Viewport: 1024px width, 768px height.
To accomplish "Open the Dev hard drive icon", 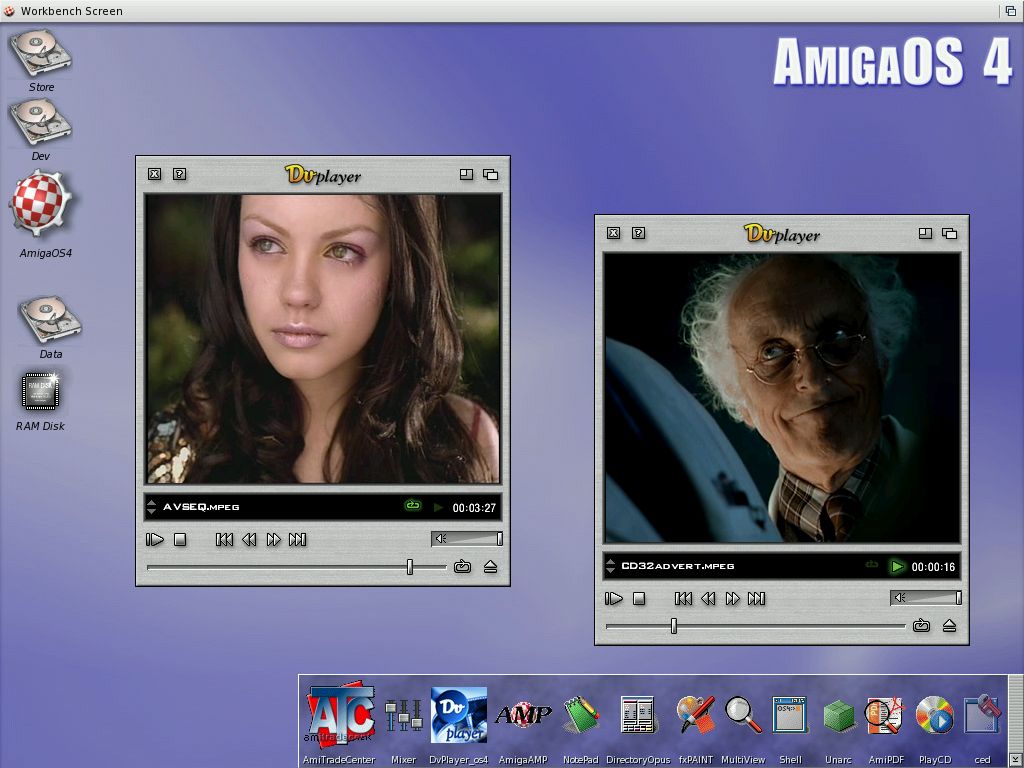I will tap(40, 122).
